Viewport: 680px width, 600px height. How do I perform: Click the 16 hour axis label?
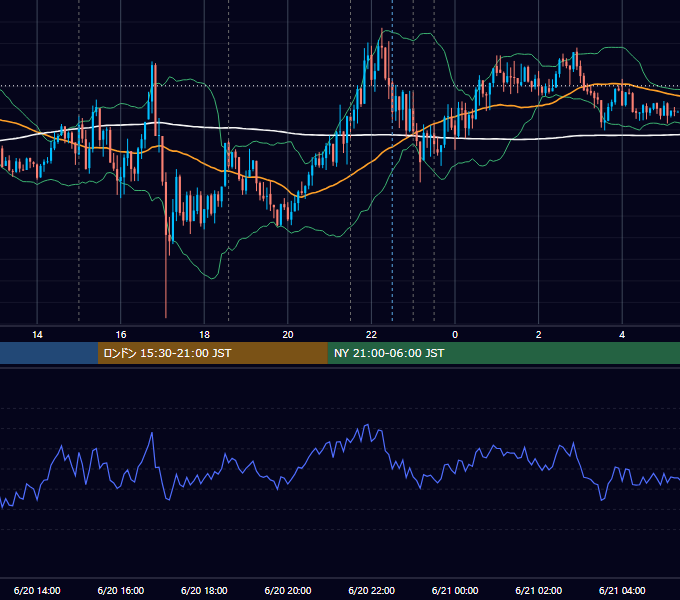point(121,335)
